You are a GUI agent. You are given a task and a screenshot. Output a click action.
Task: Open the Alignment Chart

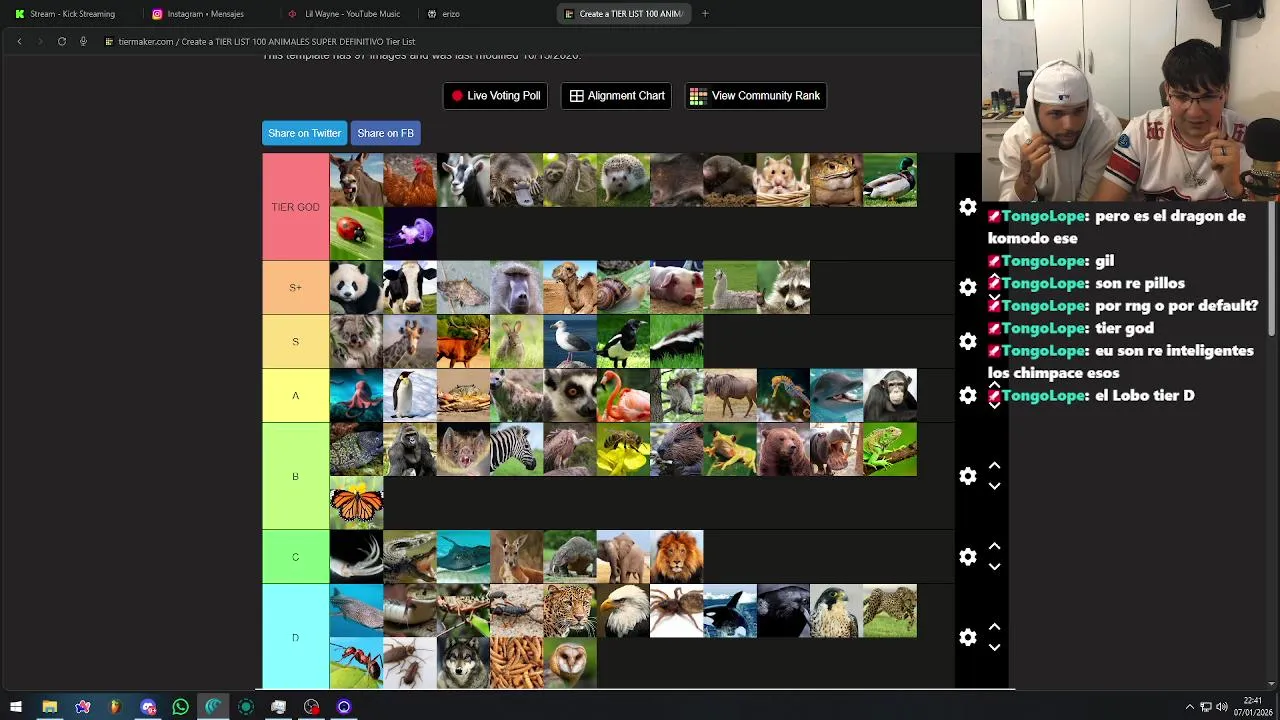click(x=617, y=96)
